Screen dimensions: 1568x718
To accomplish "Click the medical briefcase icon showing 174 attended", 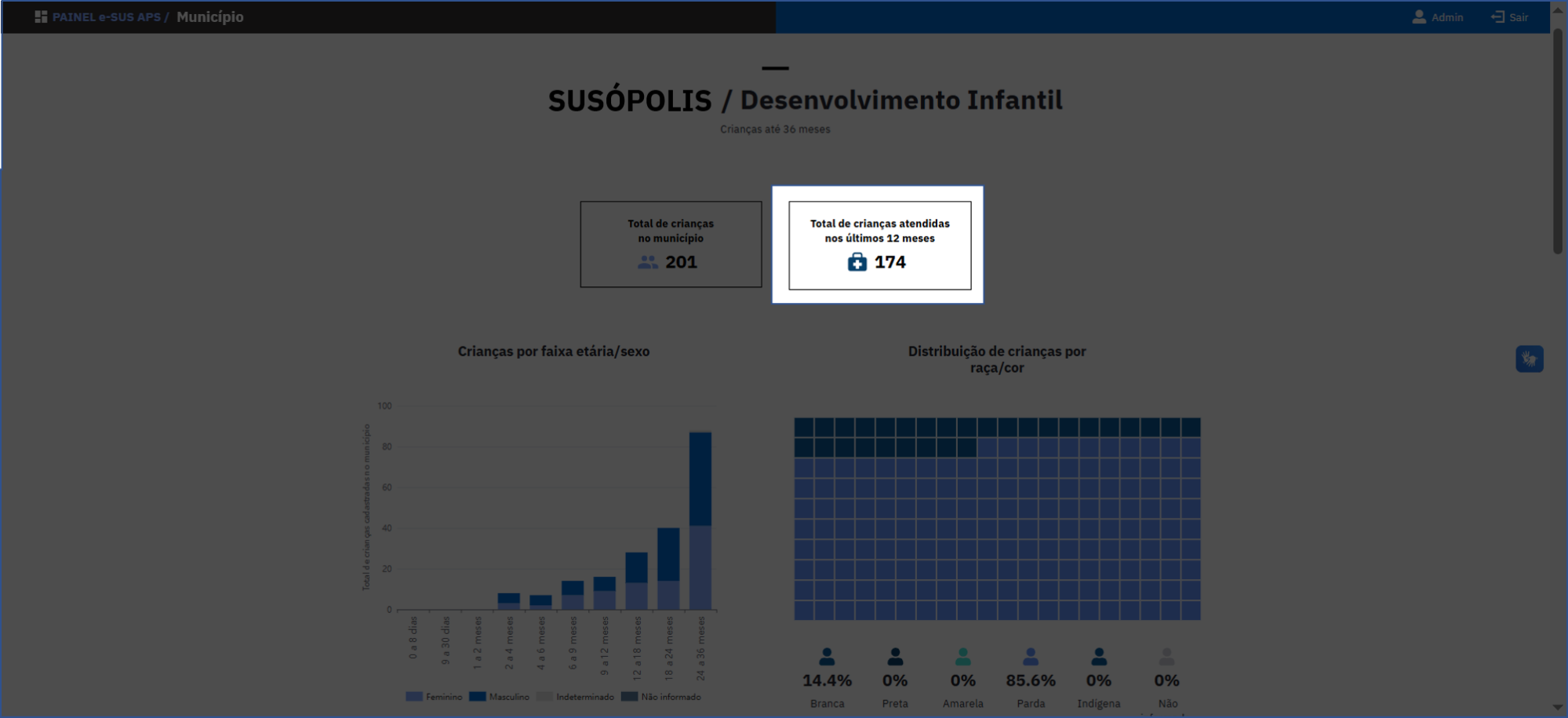I will click(857, 261).
